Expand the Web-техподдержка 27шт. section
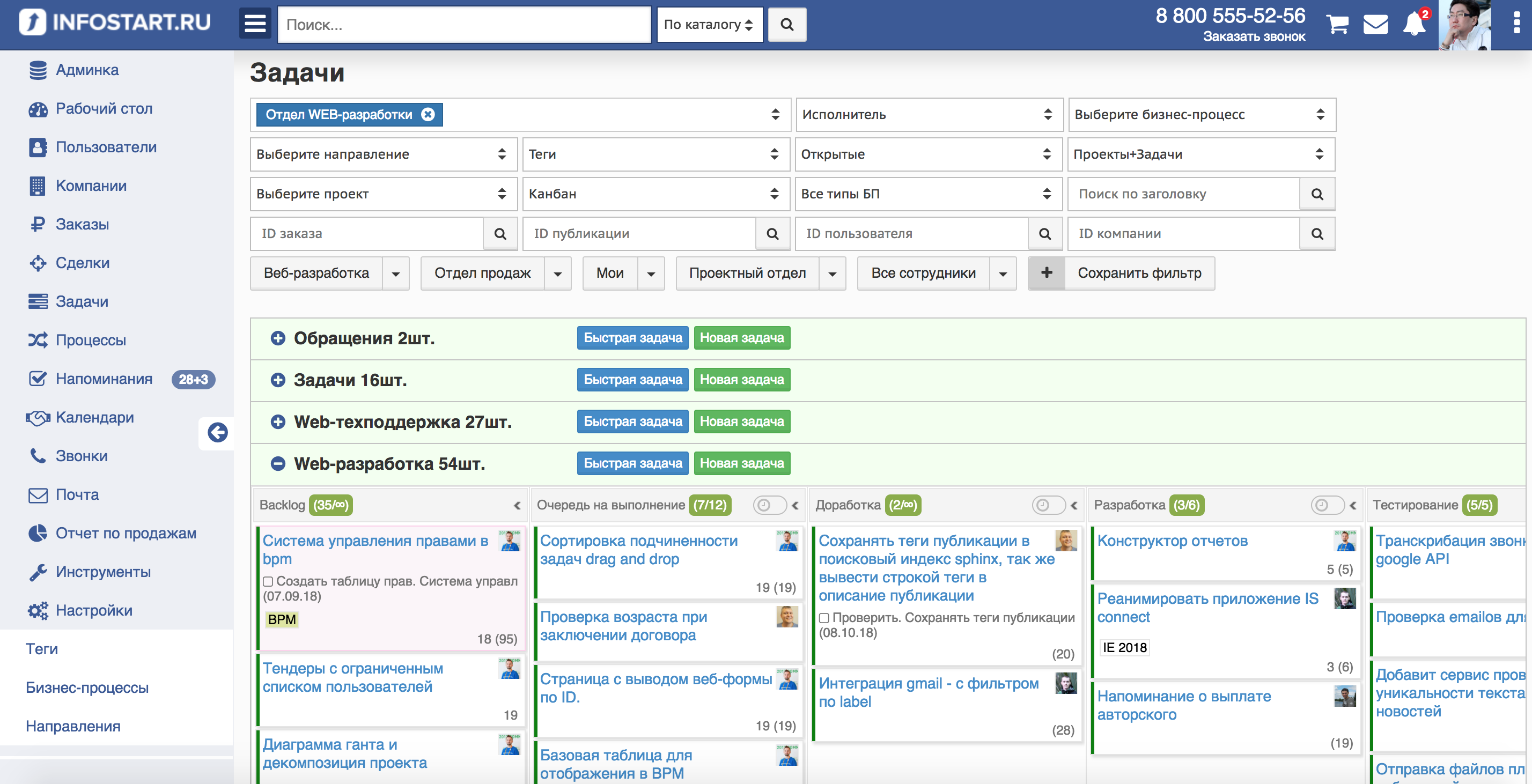Image resolution: width=1532 pixels, height=784 pixels. click(278, 421)
